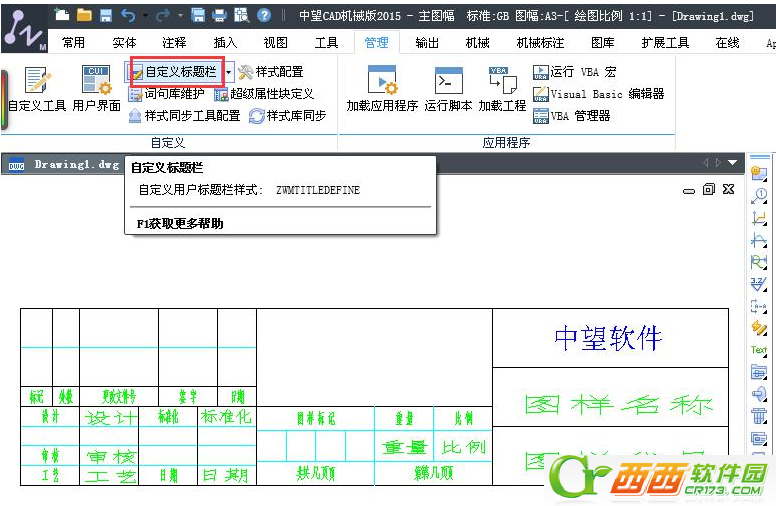Click 运行脚本 icon
Viewport: 776px width, 506px height.
click(448, 89)
